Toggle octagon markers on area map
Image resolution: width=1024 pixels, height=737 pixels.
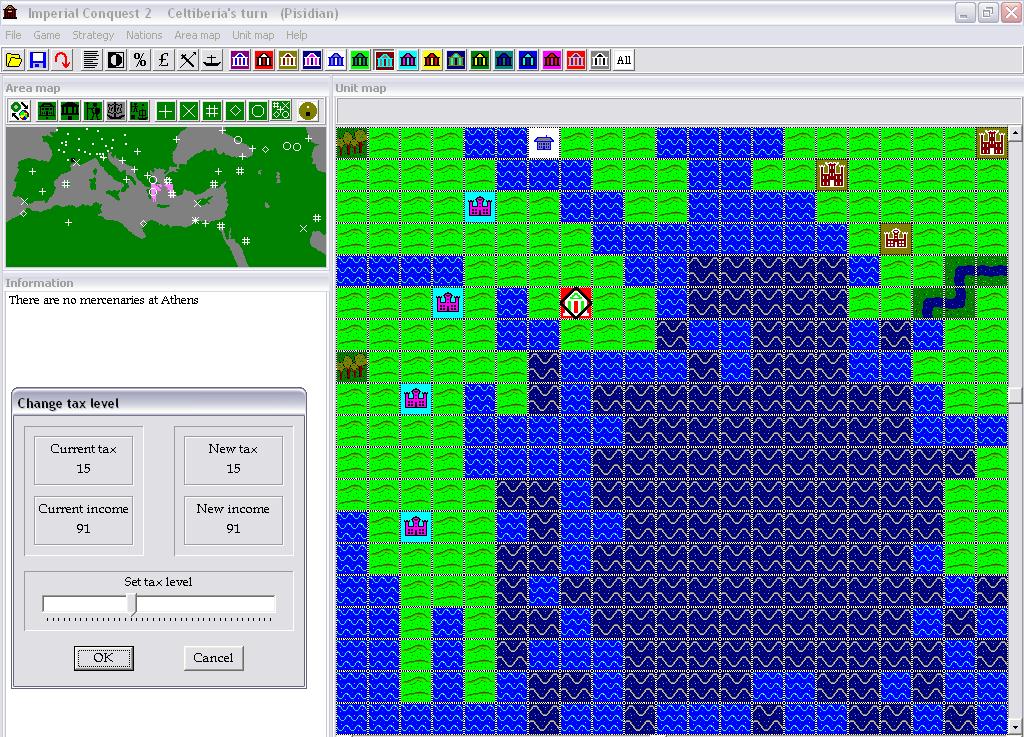(258, 111)
